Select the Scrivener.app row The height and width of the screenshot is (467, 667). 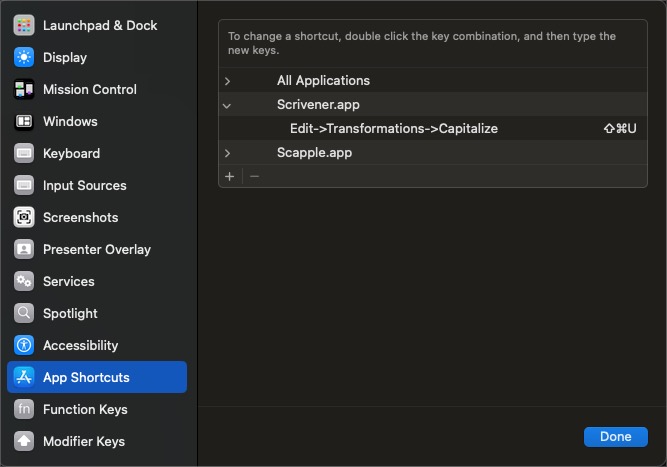coord(433,105)
